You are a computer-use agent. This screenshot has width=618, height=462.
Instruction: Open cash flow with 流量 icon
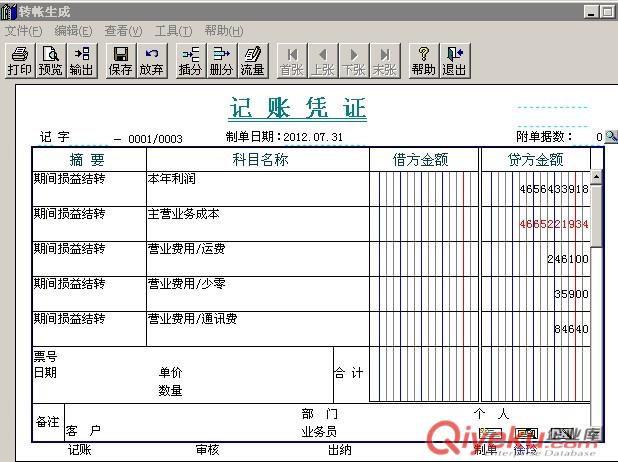tap(253, 61)
